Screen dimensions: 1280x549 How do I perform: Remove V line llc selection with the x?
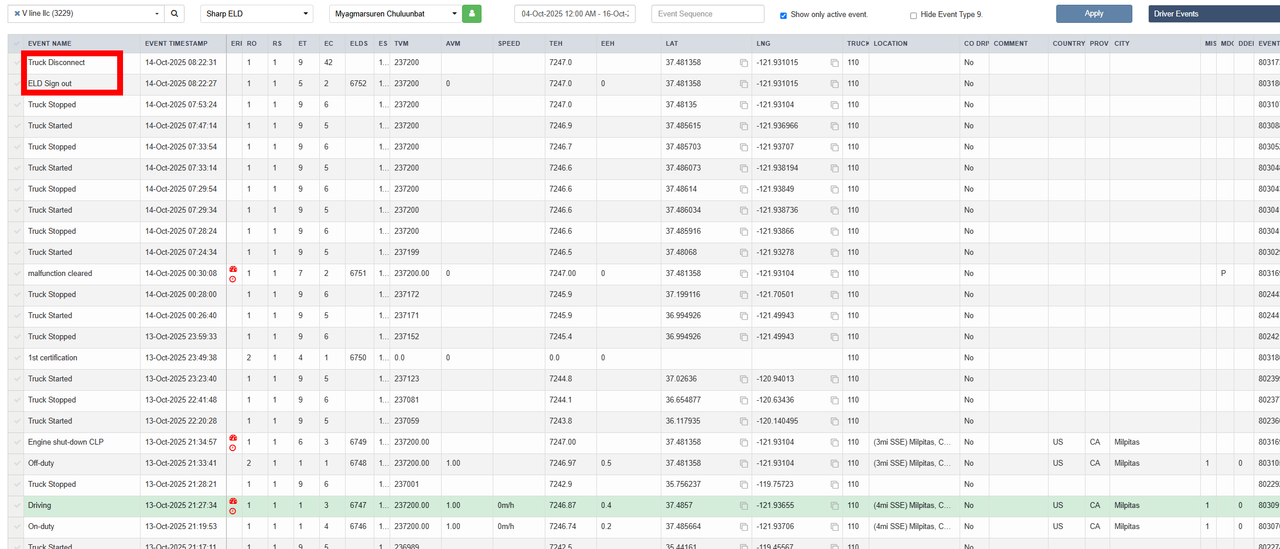point(17,14)
